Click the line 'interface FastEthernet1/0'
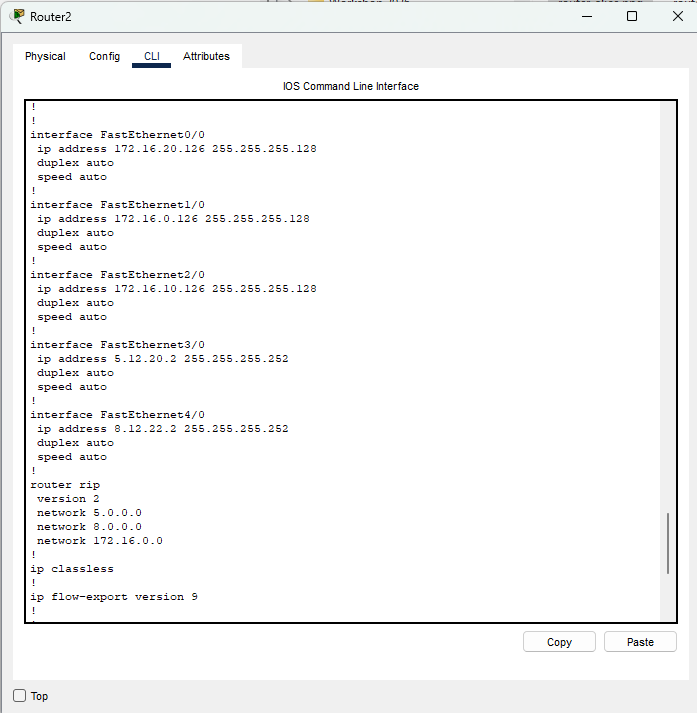Screen dimensions: 697x713 tap(117, 205)
